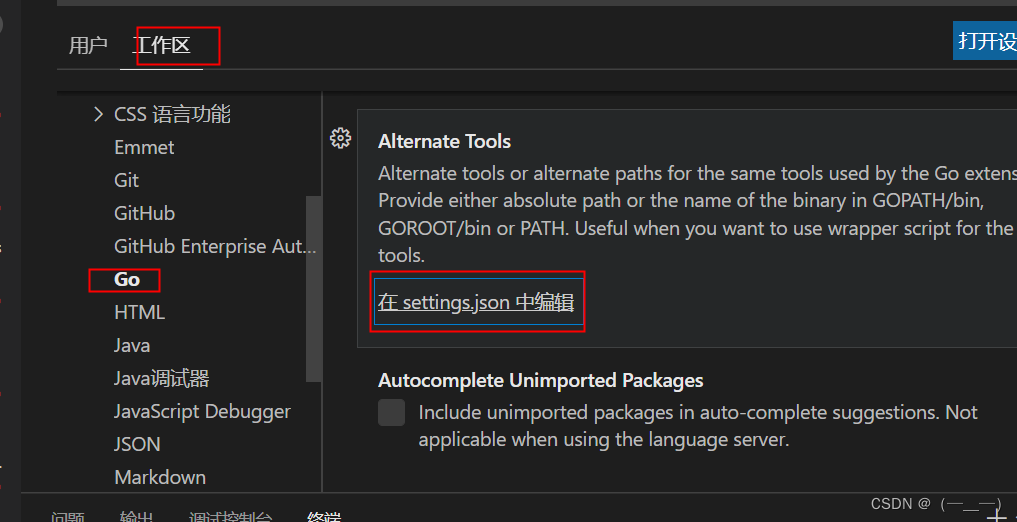Select JavaScript Debugger settings

[202, 411]
